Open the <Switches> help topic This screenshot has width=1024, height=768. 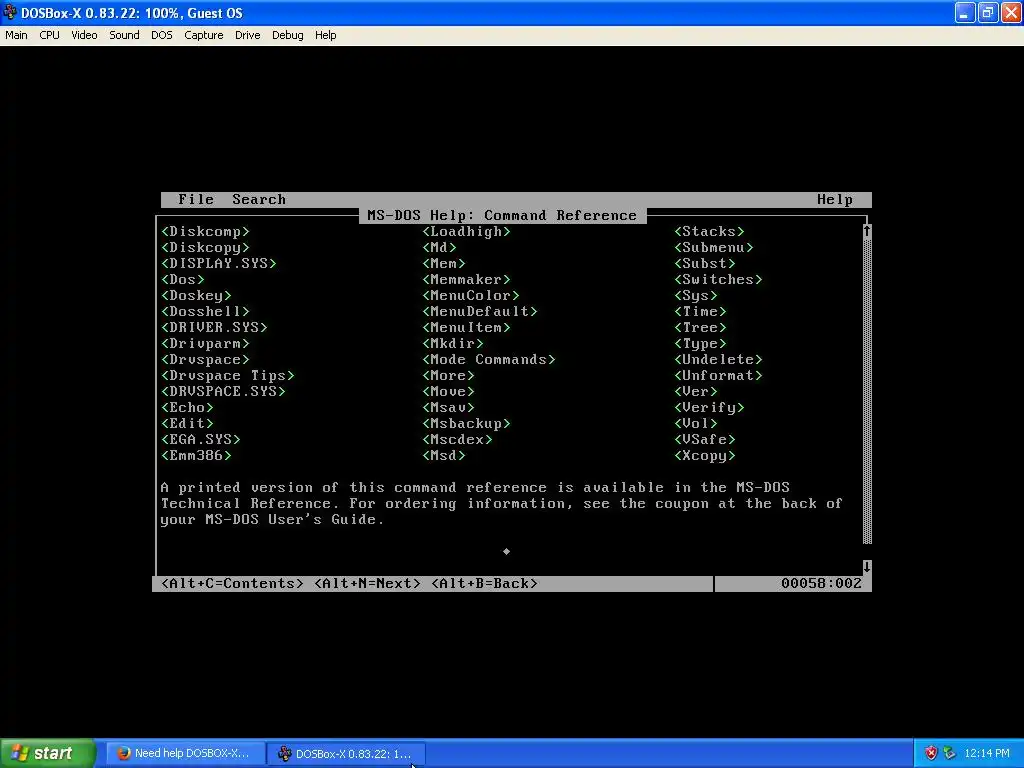coord(718,280)
